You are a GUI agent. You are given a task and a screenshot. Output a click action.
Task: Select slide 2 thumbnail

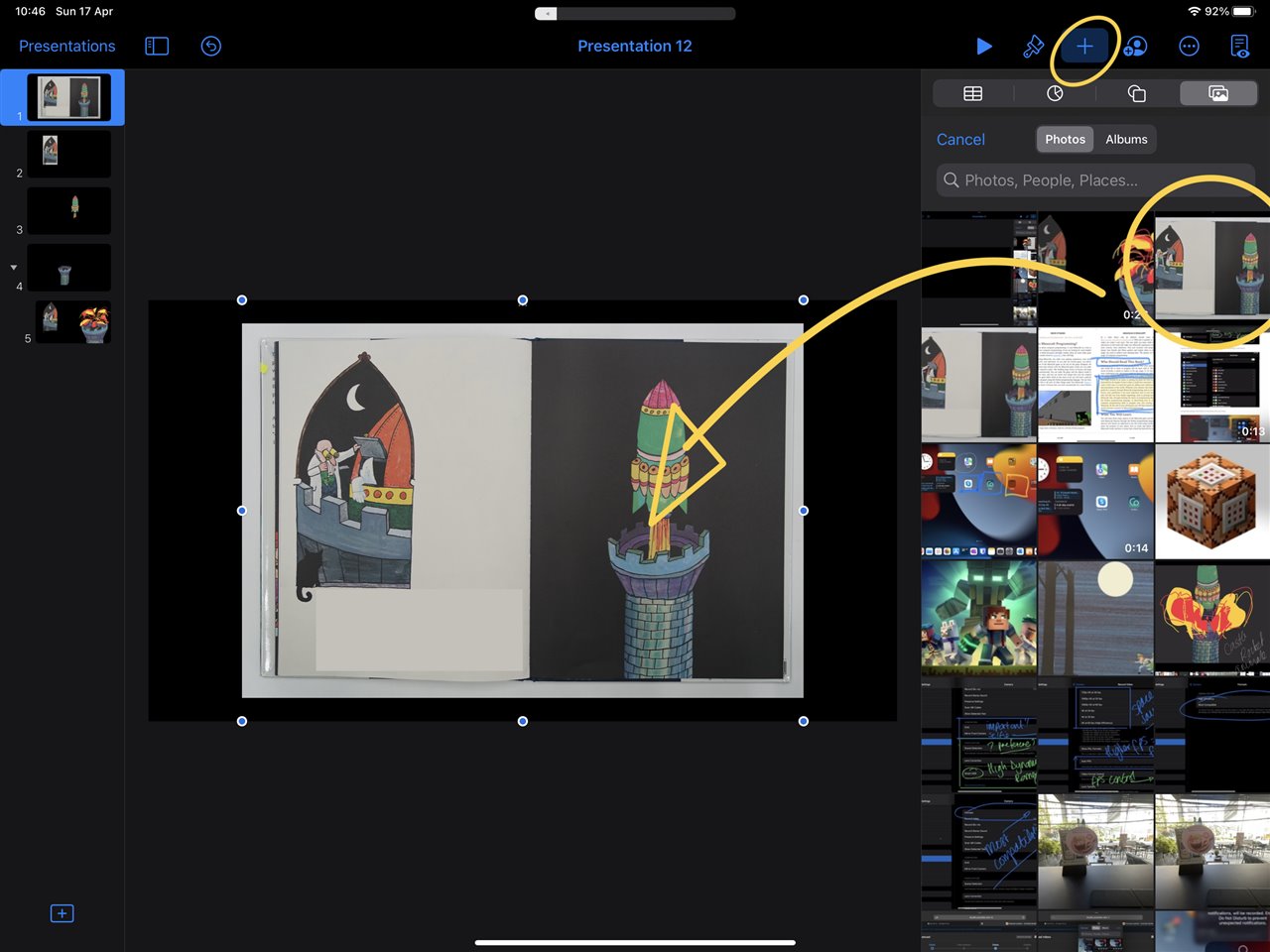click(x=68, y=154)
